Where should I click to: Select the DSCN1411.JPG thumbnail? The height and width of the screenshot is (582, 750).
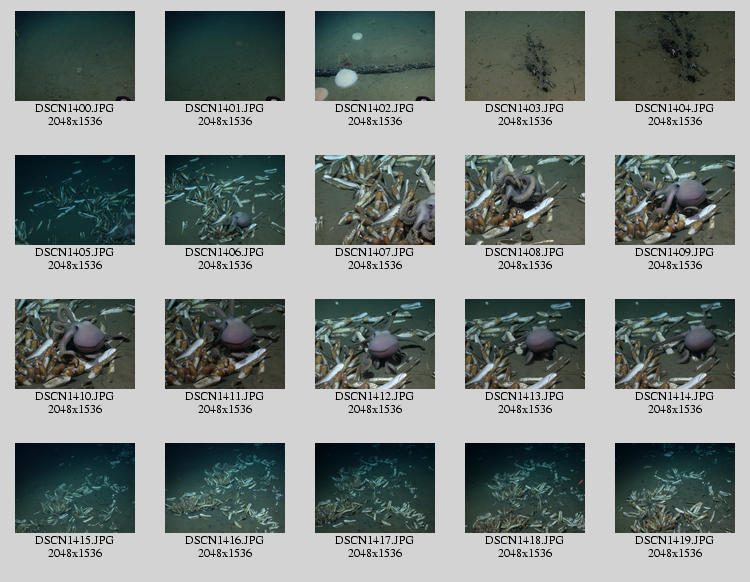pos(225,344)
